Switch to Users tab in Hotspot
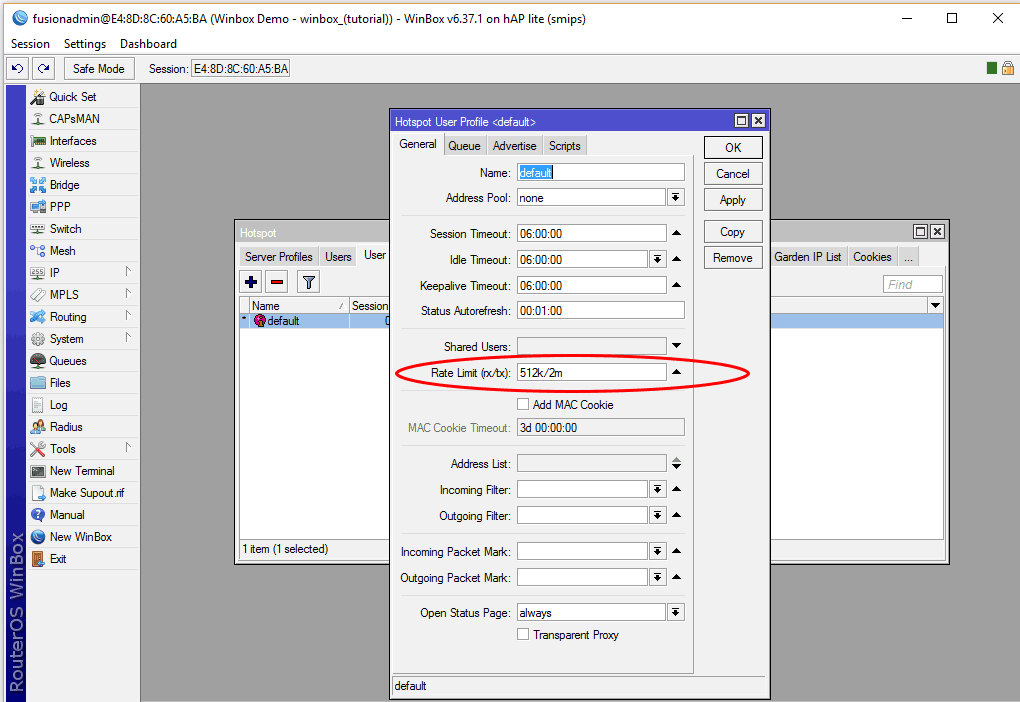 point(338,256)
